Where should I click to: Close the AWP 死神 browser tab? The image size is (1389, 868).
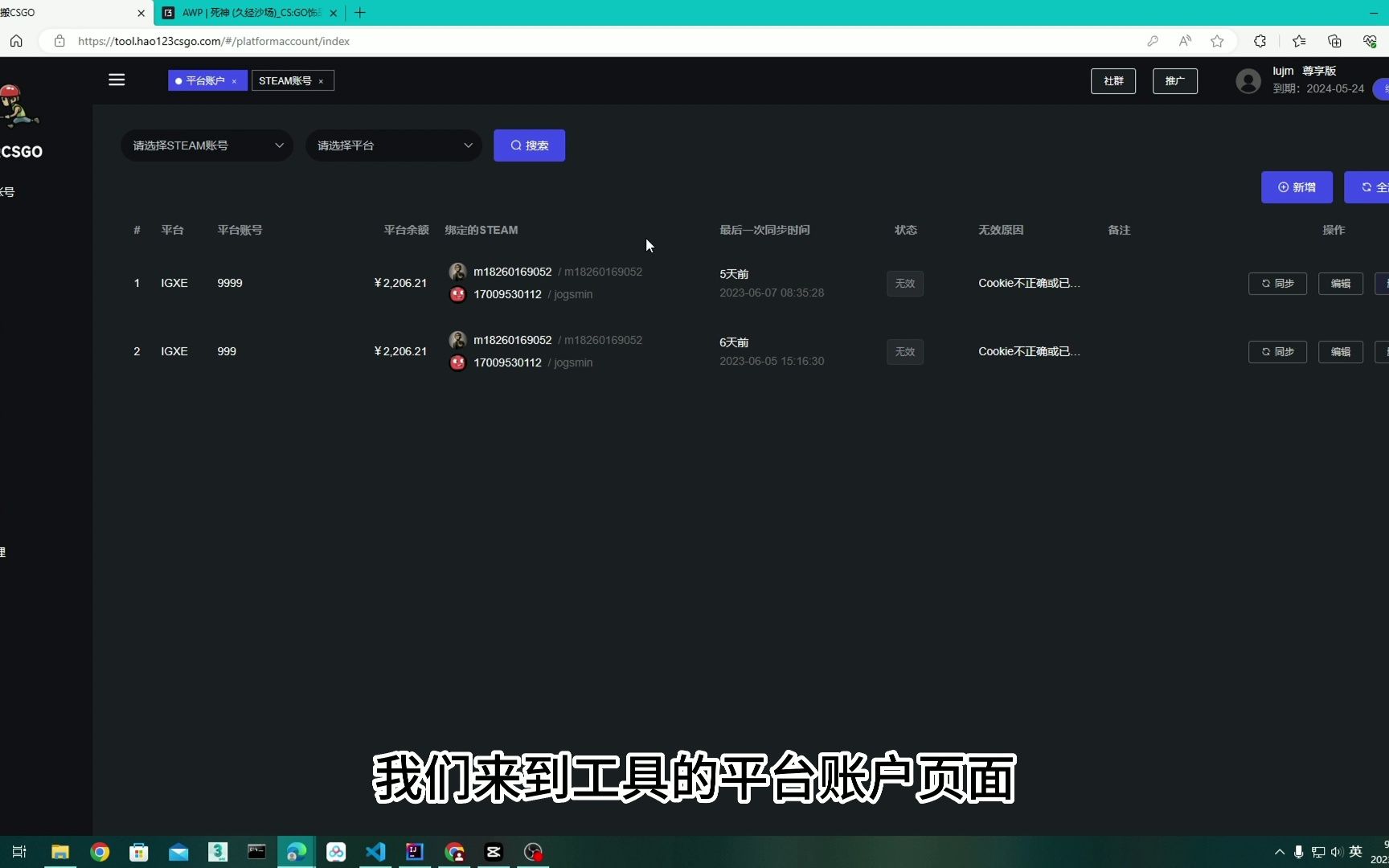[333, 13]
